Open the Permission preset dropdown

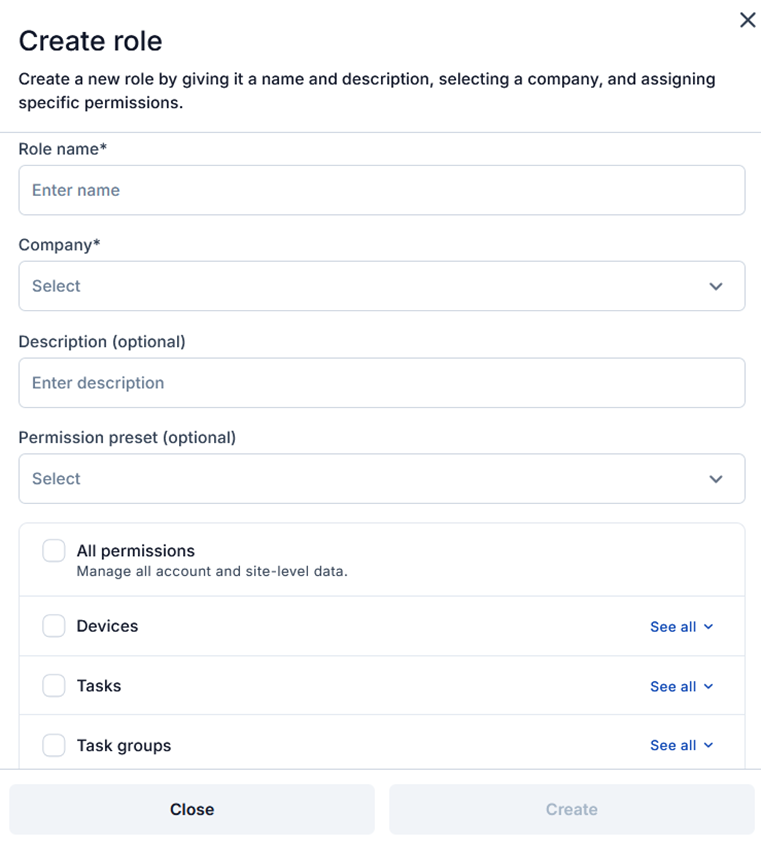coord(381,479)
